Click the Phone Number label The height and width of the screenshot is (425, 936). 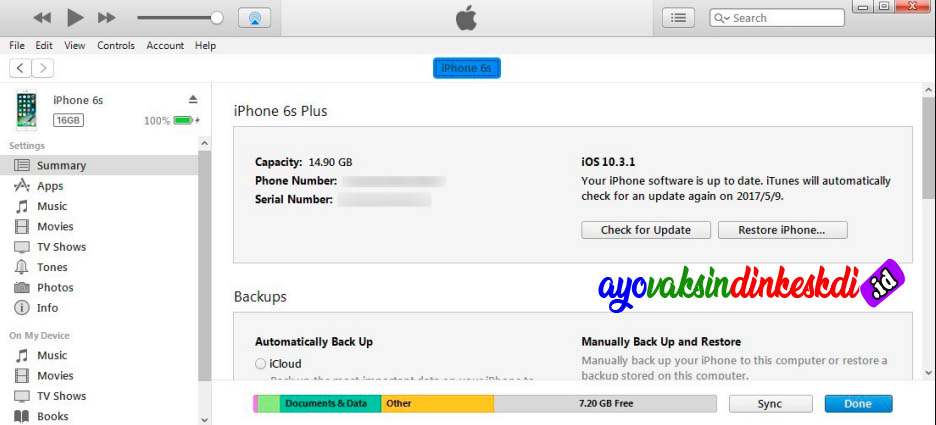point(296,180)
